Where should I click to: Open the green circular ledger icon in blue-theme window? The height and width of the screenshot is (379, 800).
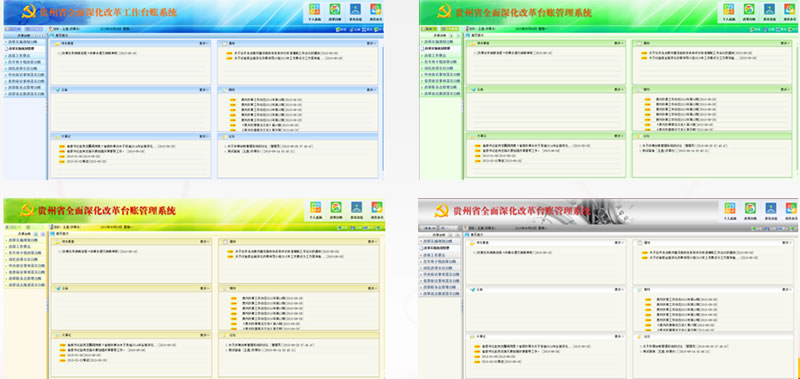pos(335,9)
